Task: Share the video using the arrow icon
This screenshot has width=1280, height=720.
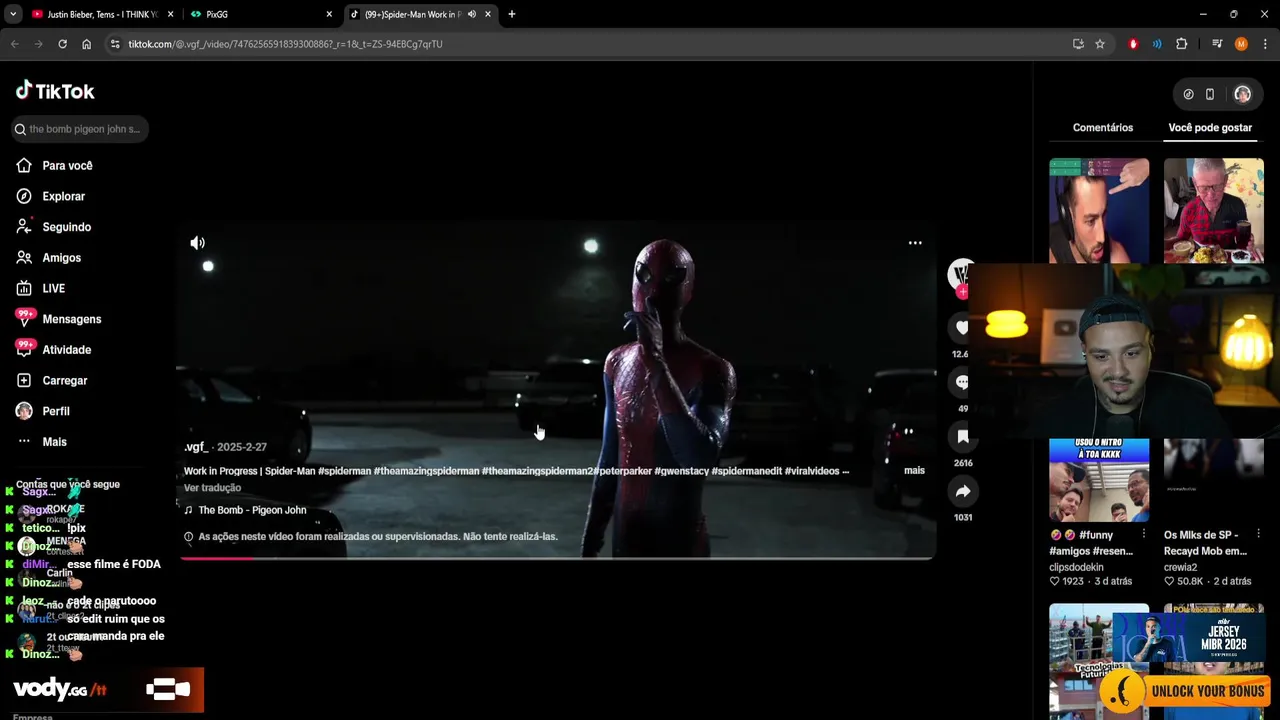Action: coord(963,491)
